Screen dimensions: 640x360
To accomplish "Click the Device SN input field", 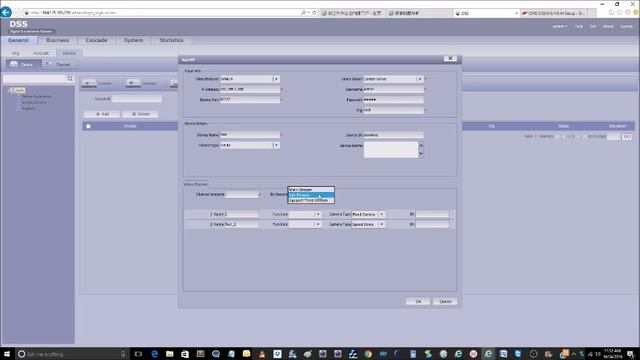I will pos(393,135).
